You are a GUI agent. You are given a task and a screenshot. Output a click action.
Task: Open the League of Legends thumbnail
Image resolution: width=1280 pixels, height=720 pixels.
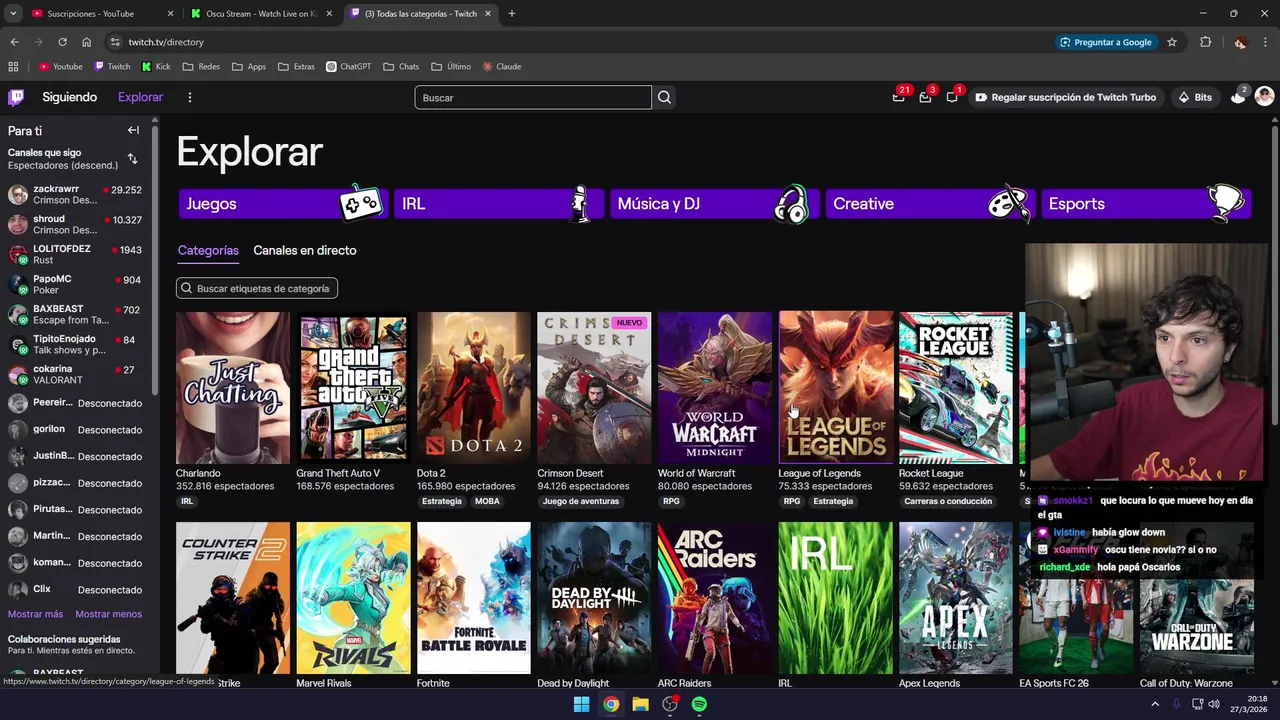[836, 388]
